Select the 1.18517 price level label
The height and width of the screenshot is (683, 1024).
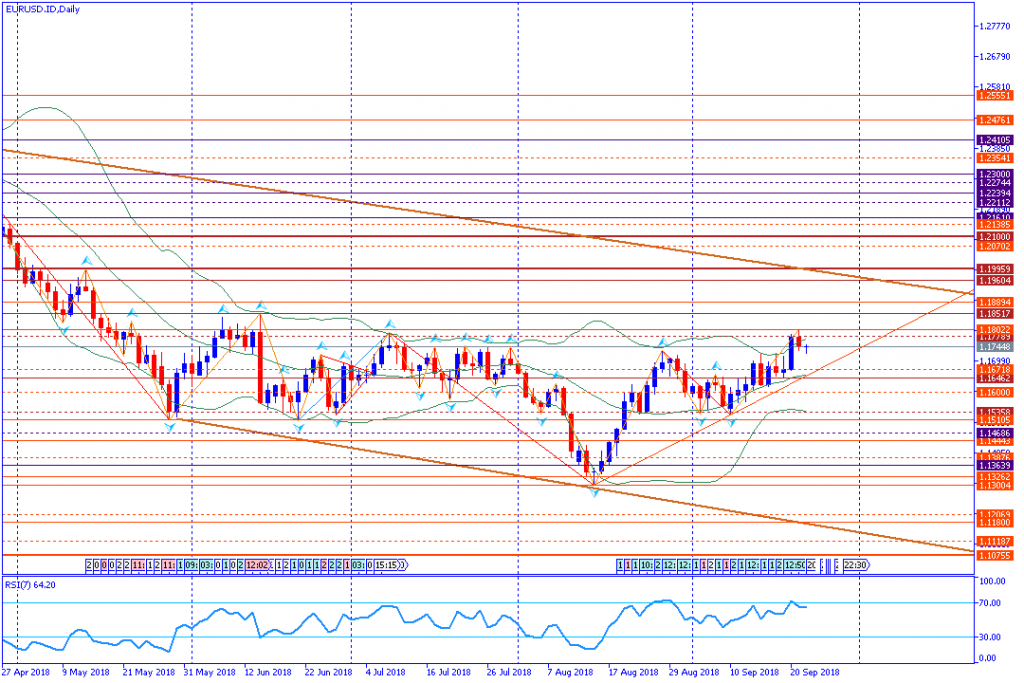tap(995, 314)
